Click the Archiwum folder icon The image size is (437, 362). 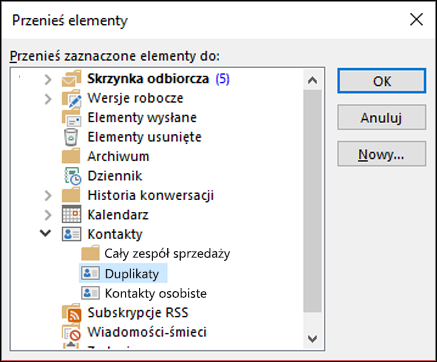[71, 156]
